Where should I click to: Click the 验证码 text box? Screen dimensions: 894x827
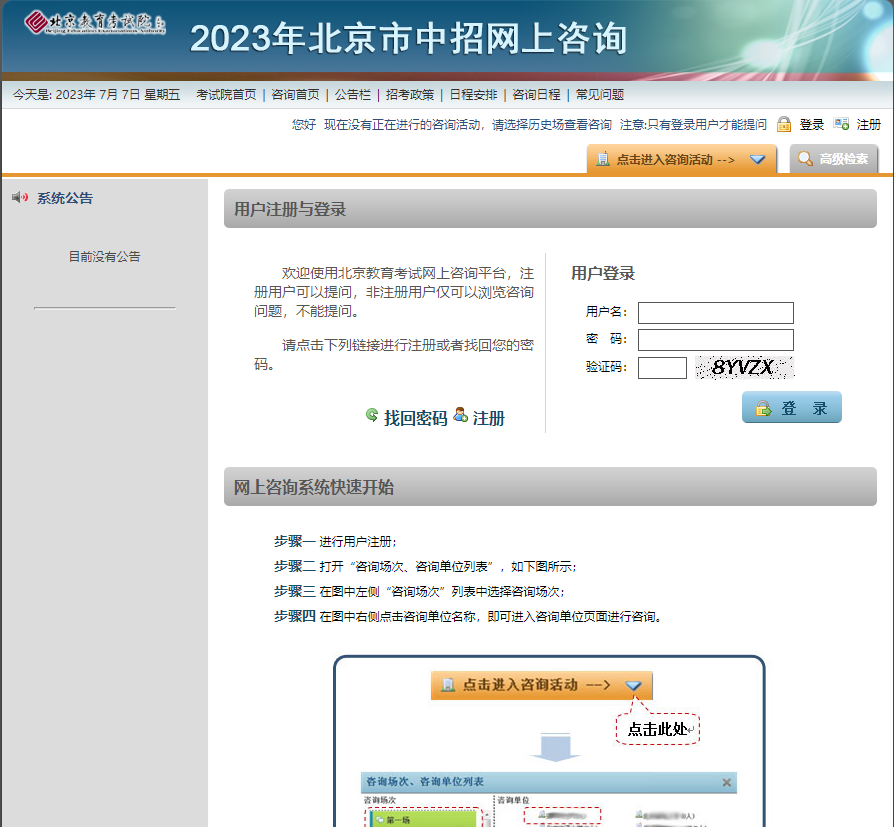point(662,368)
